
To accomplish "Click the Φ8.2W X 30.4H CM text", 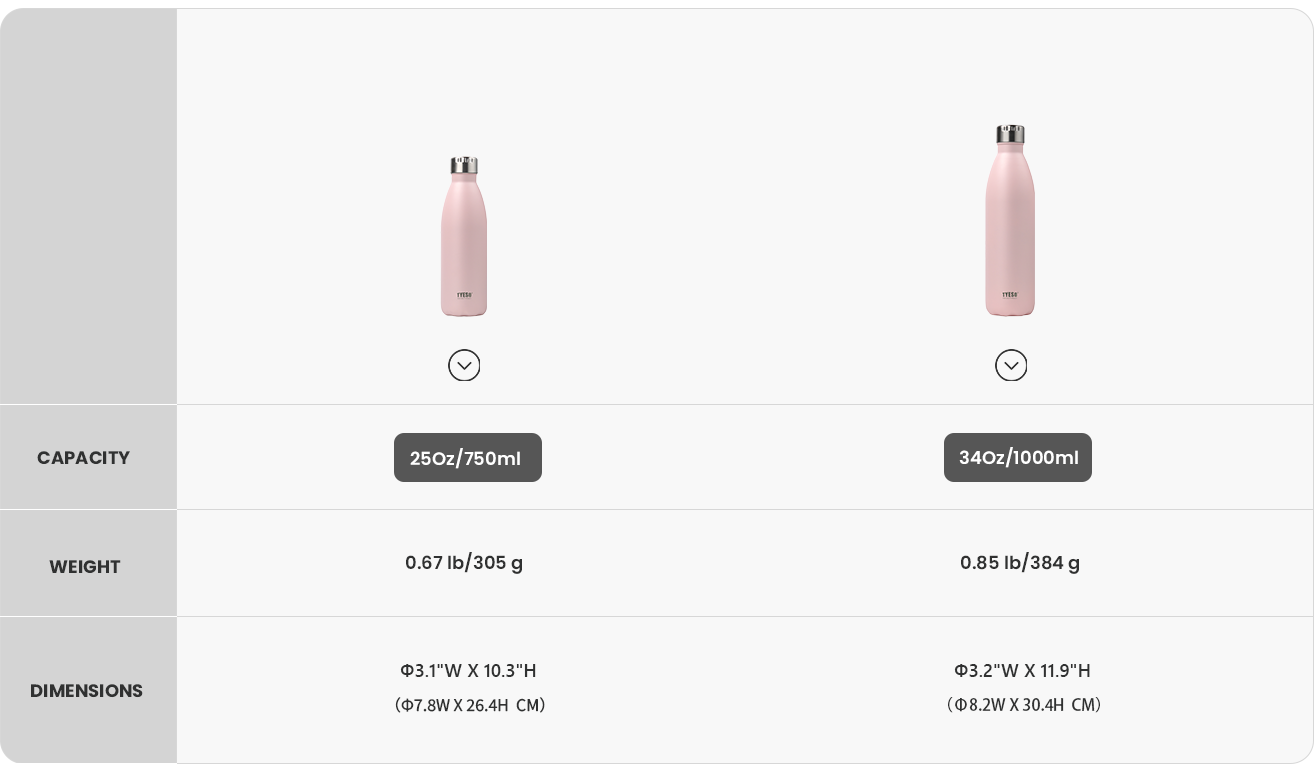I will point(1024,705).
